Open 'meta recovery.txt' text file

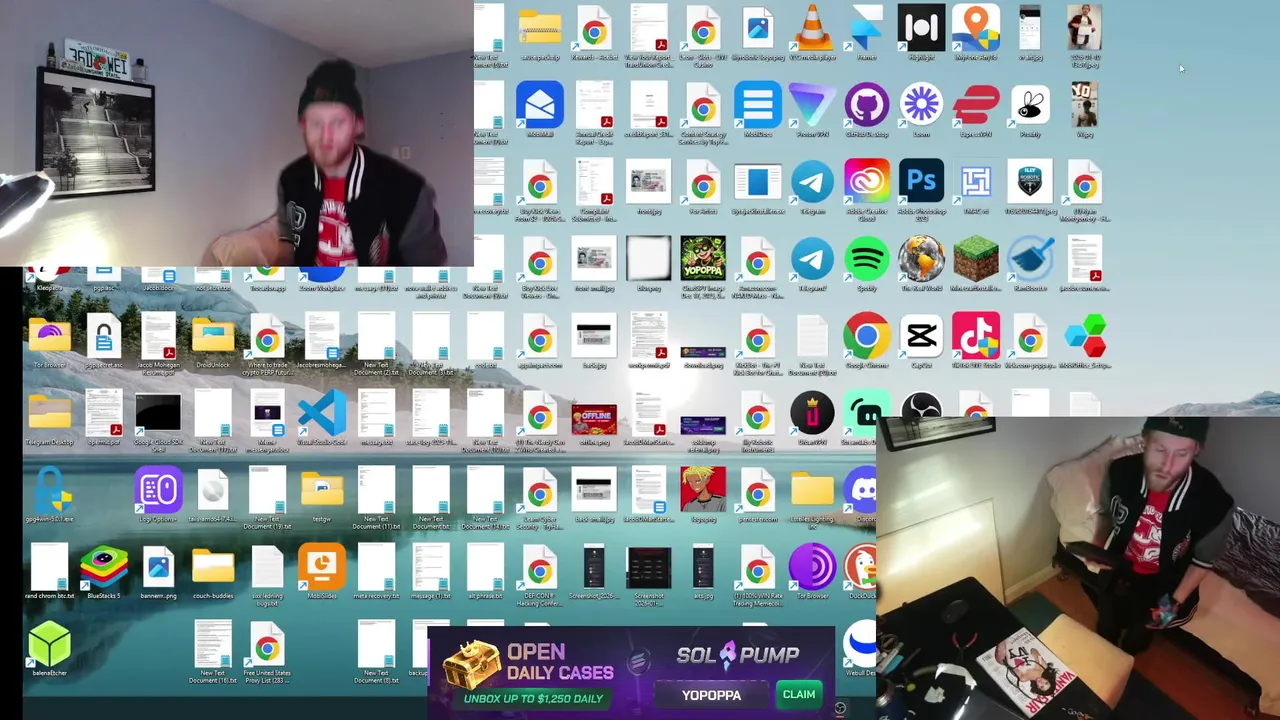pos(376,568)
